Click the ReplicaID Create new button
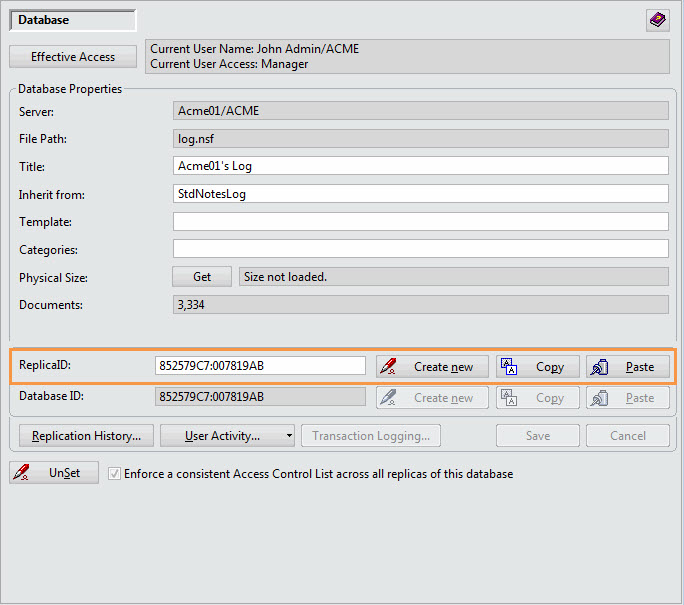Screen dimensions: 684x605 (432, 367)
